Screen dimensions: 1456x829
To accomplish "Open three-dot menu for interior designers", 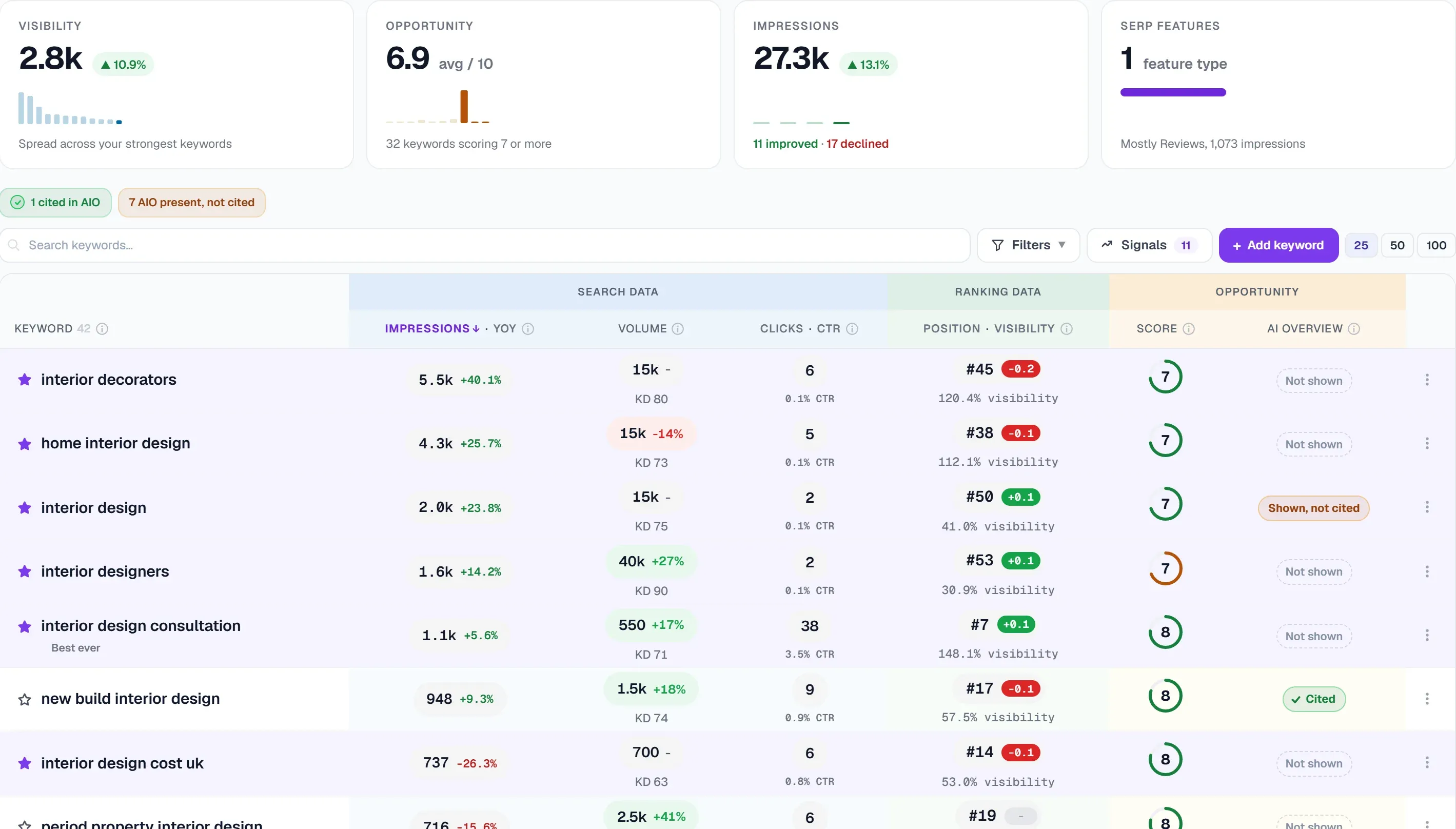I will [x=1426, y=571].
